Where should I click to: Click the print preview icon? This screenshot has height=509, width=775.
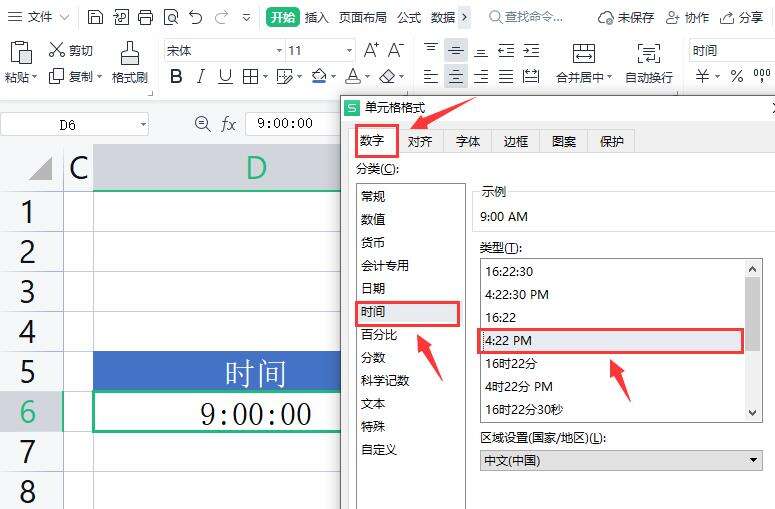coord(171,17)
